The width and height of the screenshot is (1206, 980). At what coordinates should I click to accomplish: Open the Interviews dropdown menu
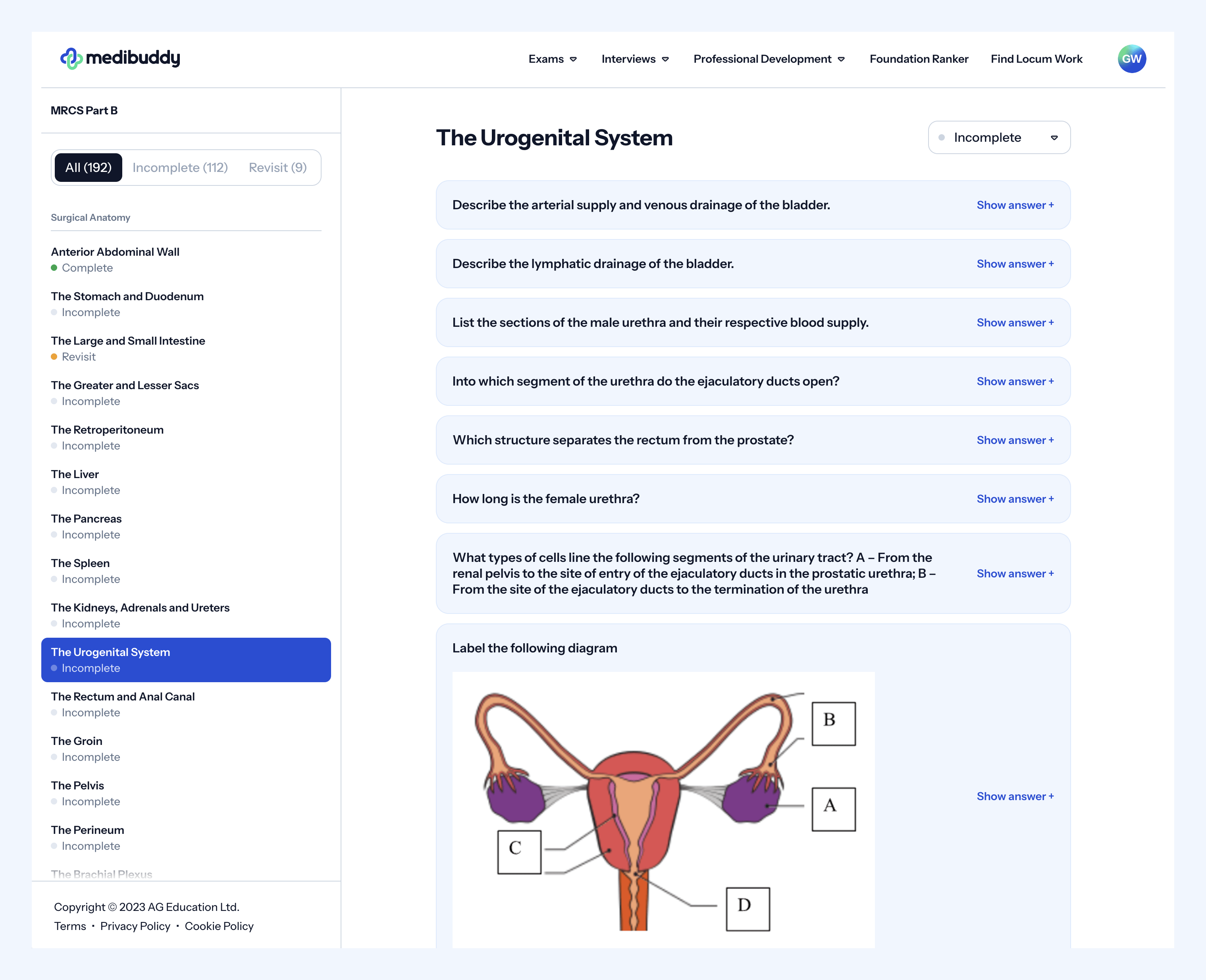[635, 59]
